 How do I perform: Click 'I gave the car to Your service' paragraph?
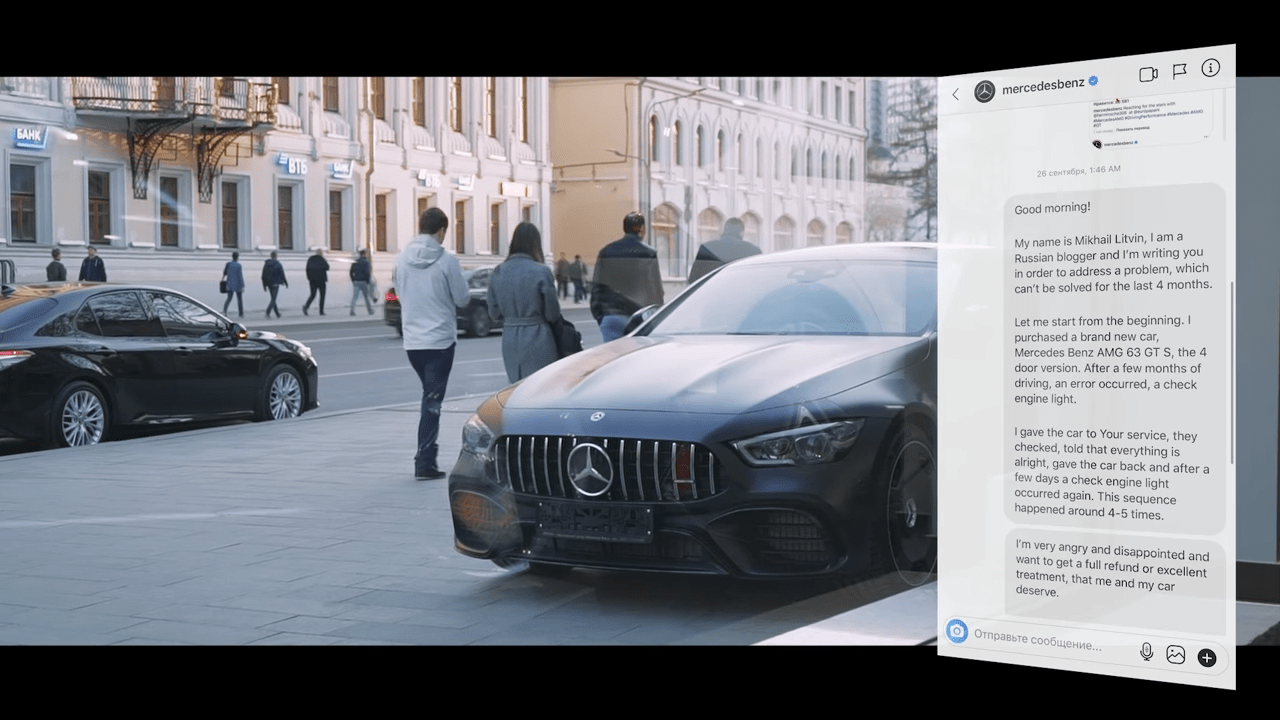(1111, 475)
